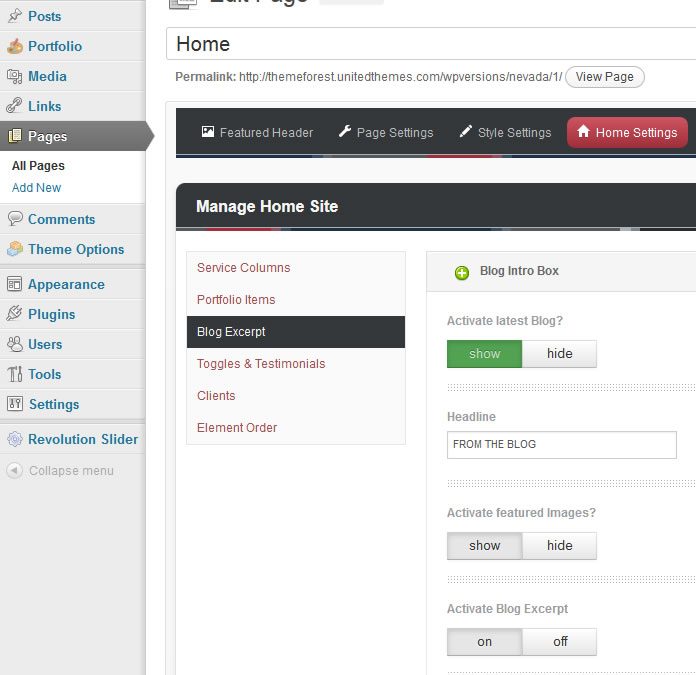
Task: Click the Tools wrench icon in sidebar
Action: (15, 374)
